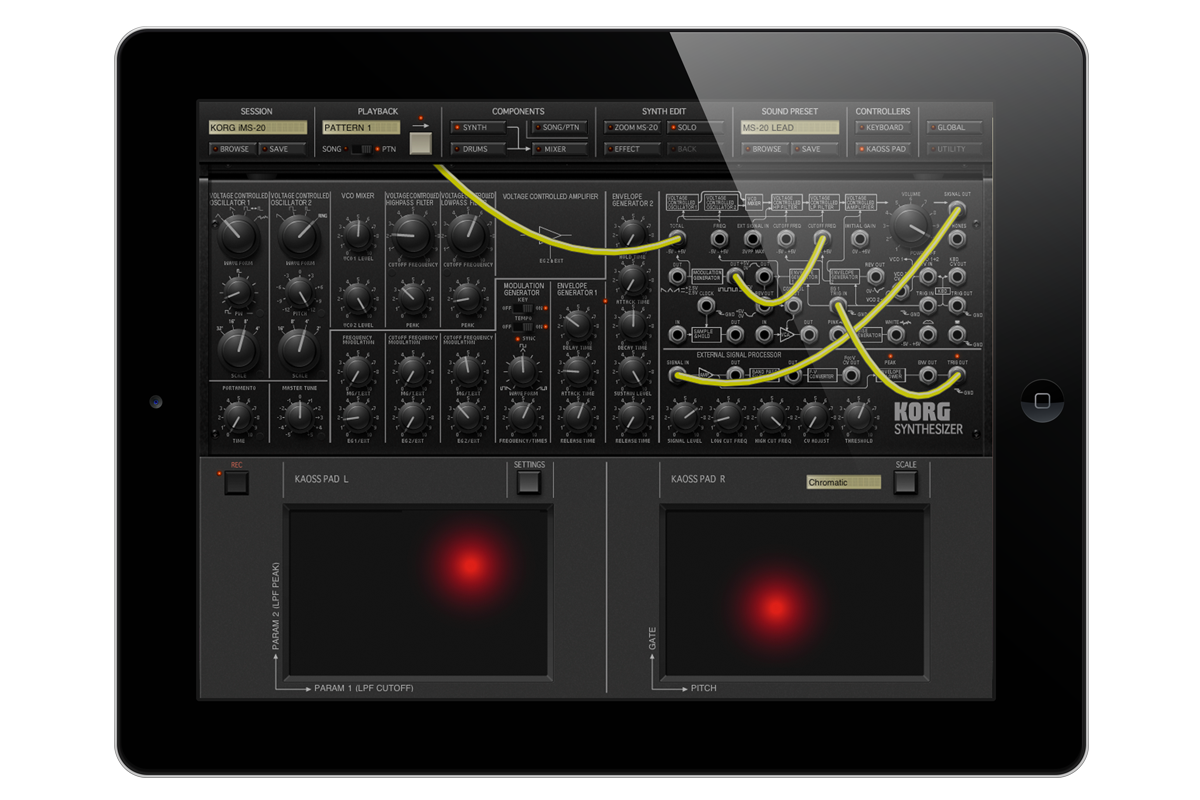Click the External Signal Processor TRIG OUT jack

coord(957,375)
